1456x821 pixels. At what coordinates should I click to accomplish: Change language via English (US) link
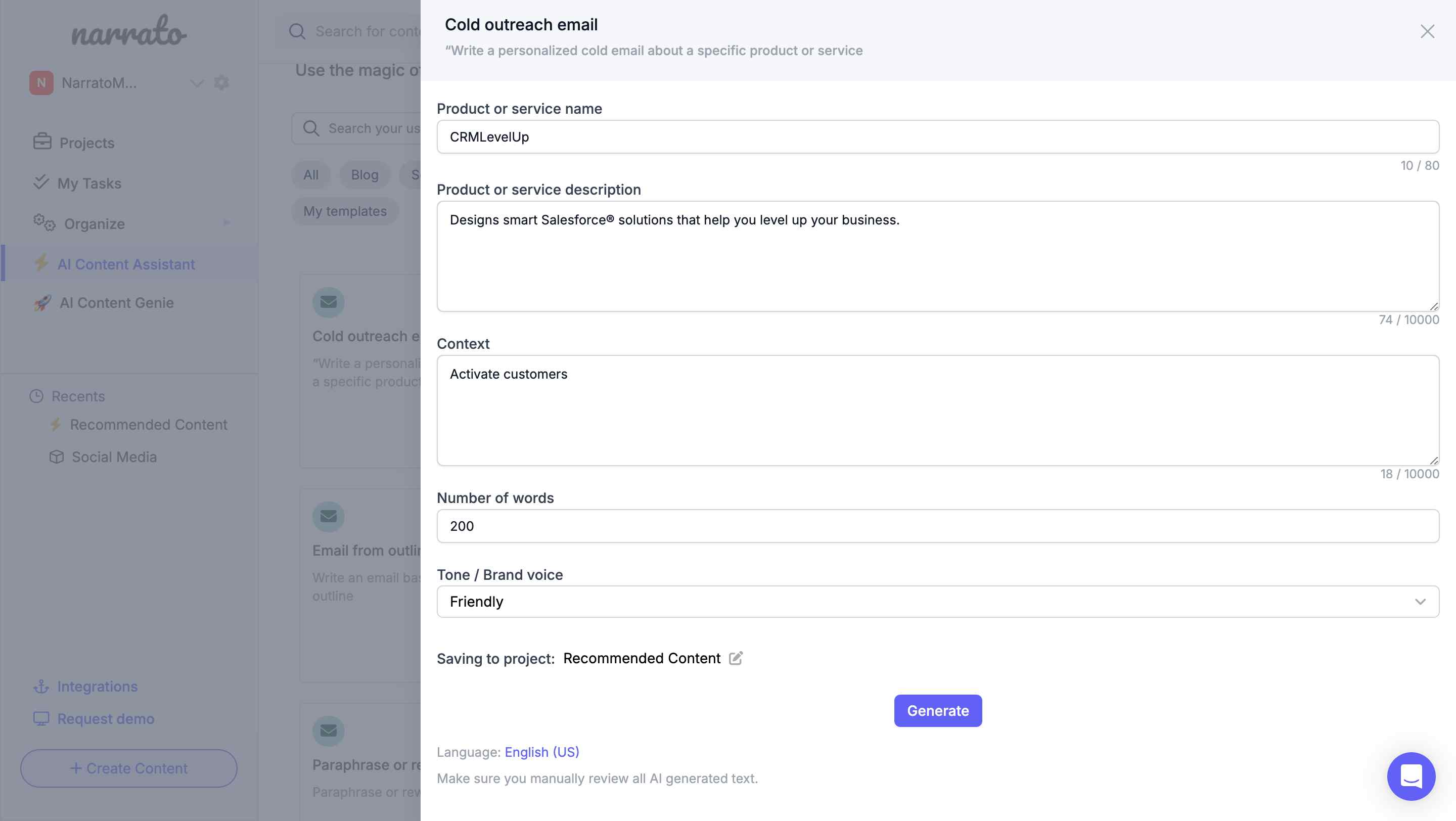click(x=541, y=752)
